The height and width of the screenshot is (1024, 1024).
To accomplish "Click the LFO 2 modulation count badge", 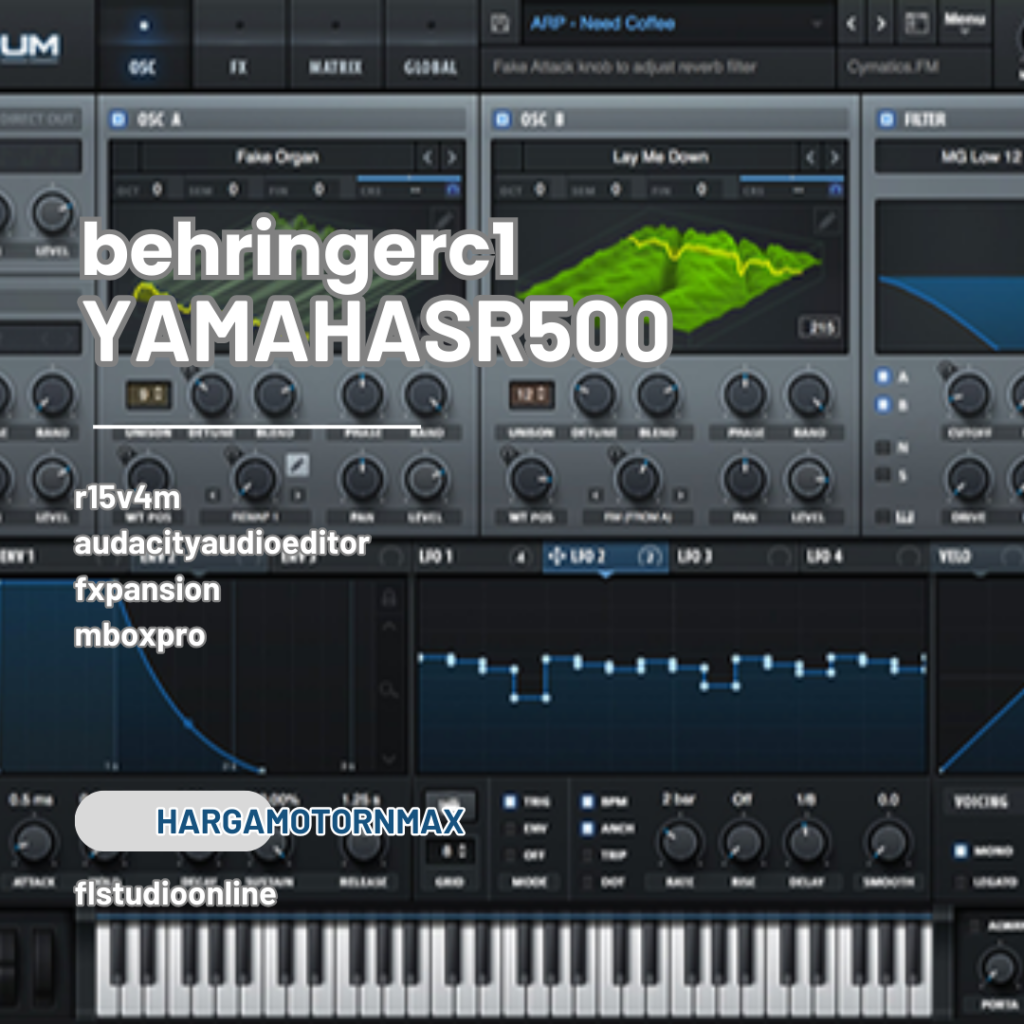I will (x=649, y=557).
